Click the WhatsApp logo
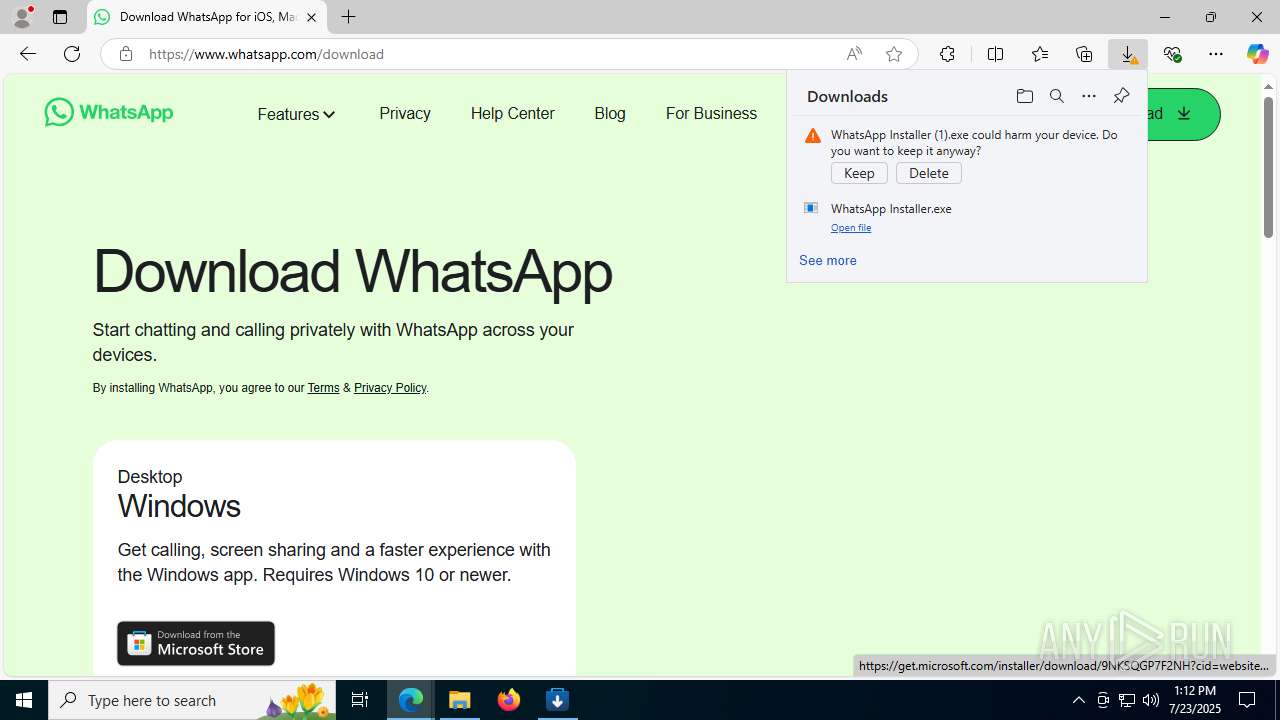The width and height of the screenshot is (1280, 720). pyautogui.click(x=109, y=112)
